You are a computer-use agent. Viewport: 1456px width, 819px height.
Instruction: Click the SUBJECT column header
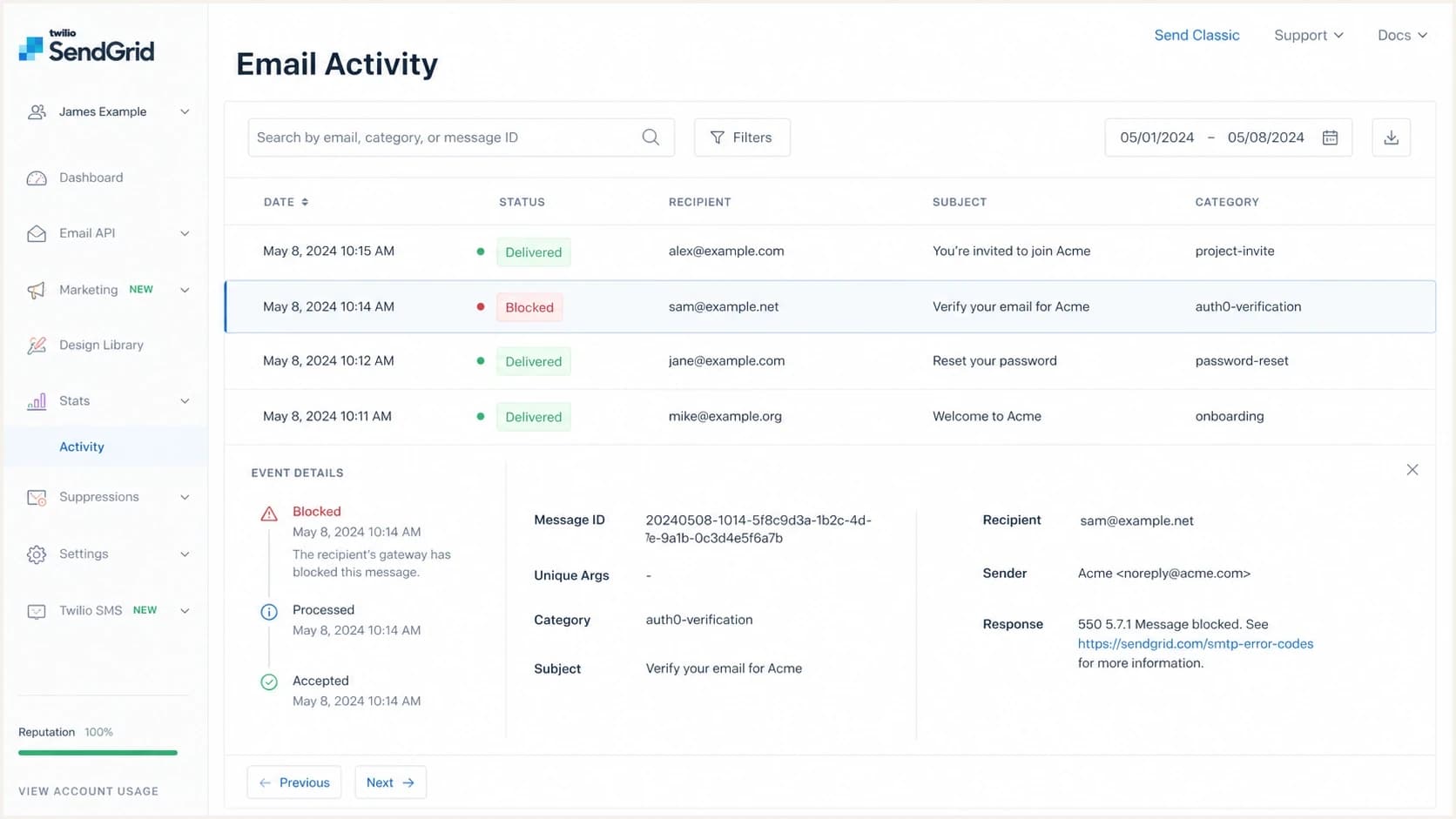pyautogui.click(x=959, y=202)
